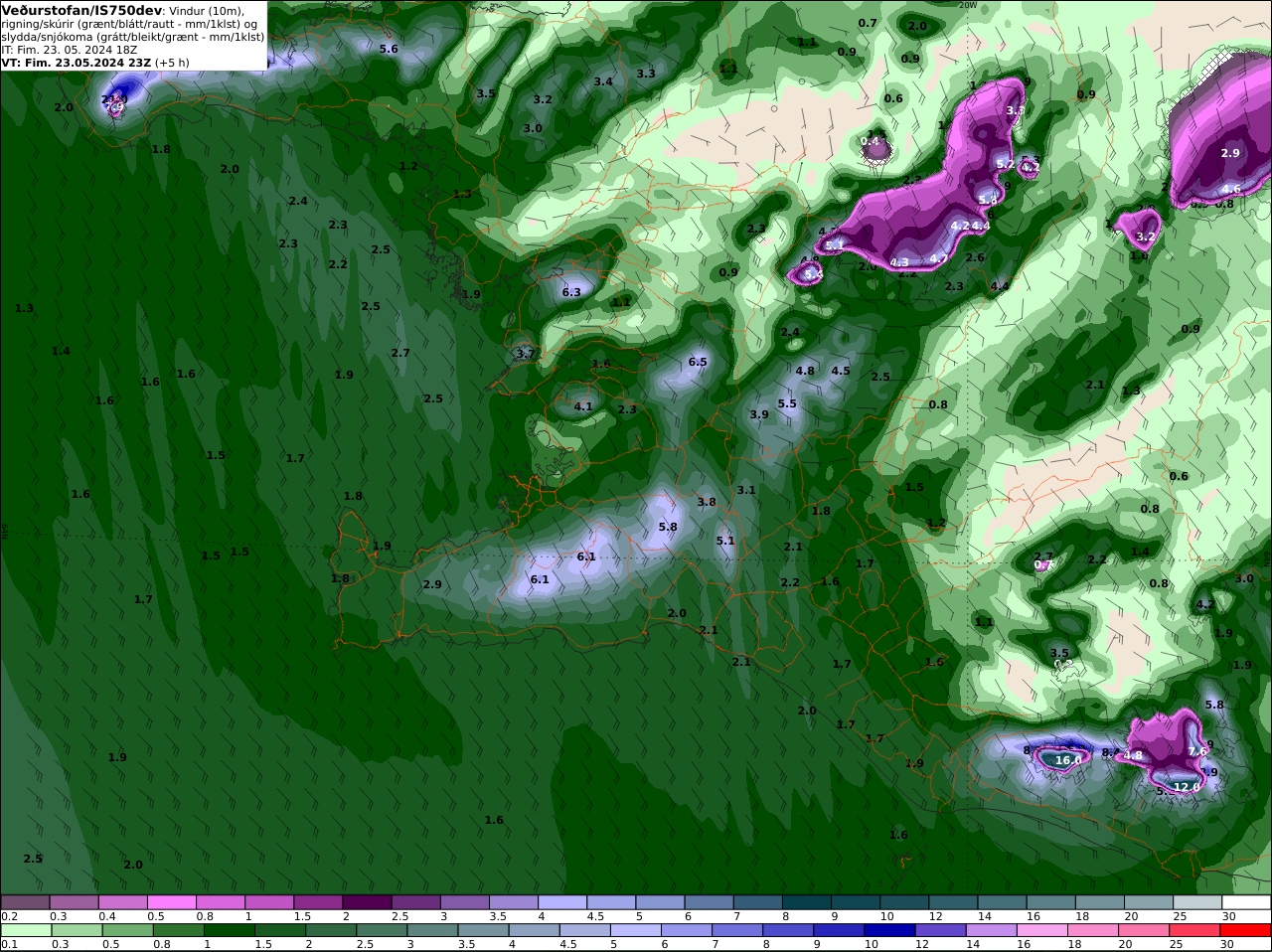Click the 3.1 precipitation value
The height and width of the screenshot is (952, 1272).
tap(746, 490)
